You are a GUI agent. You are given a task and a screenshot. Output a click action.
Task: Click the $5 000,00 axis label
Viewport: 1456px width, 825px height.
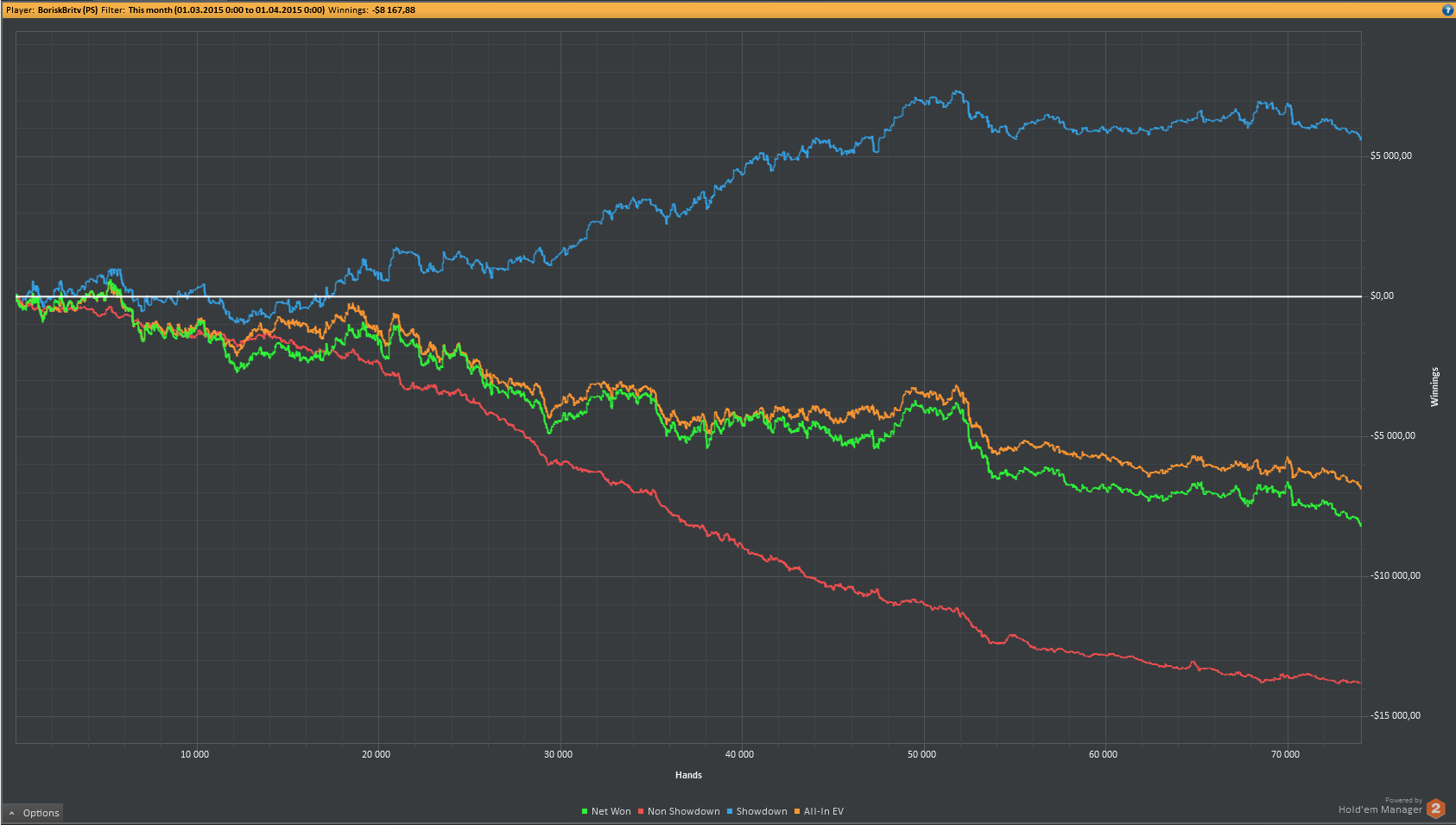click(1390, 156)
